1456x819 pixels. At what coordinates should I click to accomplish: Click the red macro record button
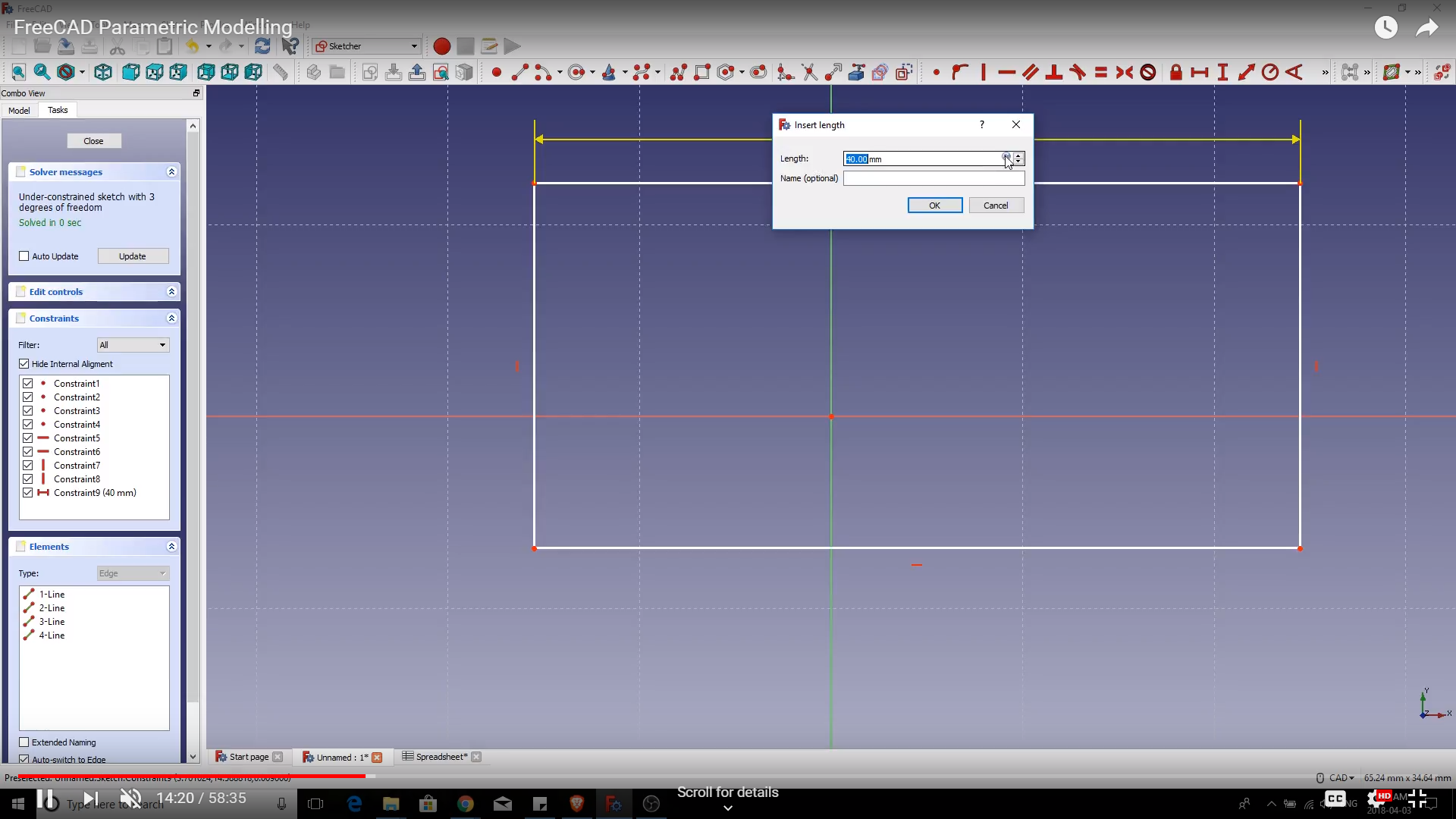[441, 46]
